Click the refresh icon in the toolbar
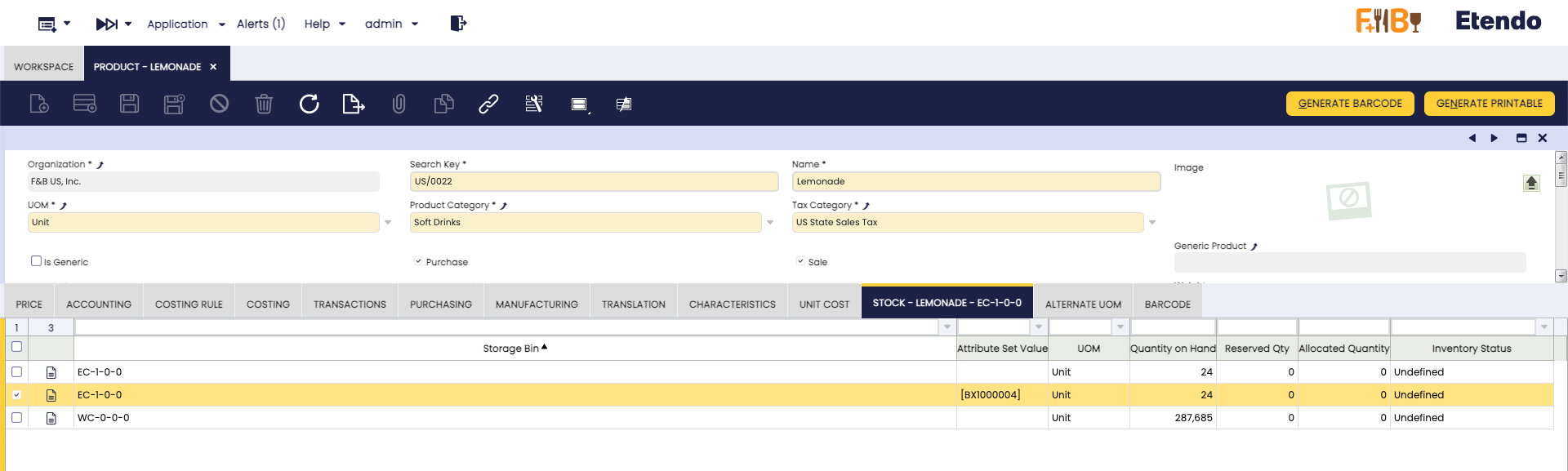The width and height of the screenshot is (1568, 471). [x=309, y=104]
